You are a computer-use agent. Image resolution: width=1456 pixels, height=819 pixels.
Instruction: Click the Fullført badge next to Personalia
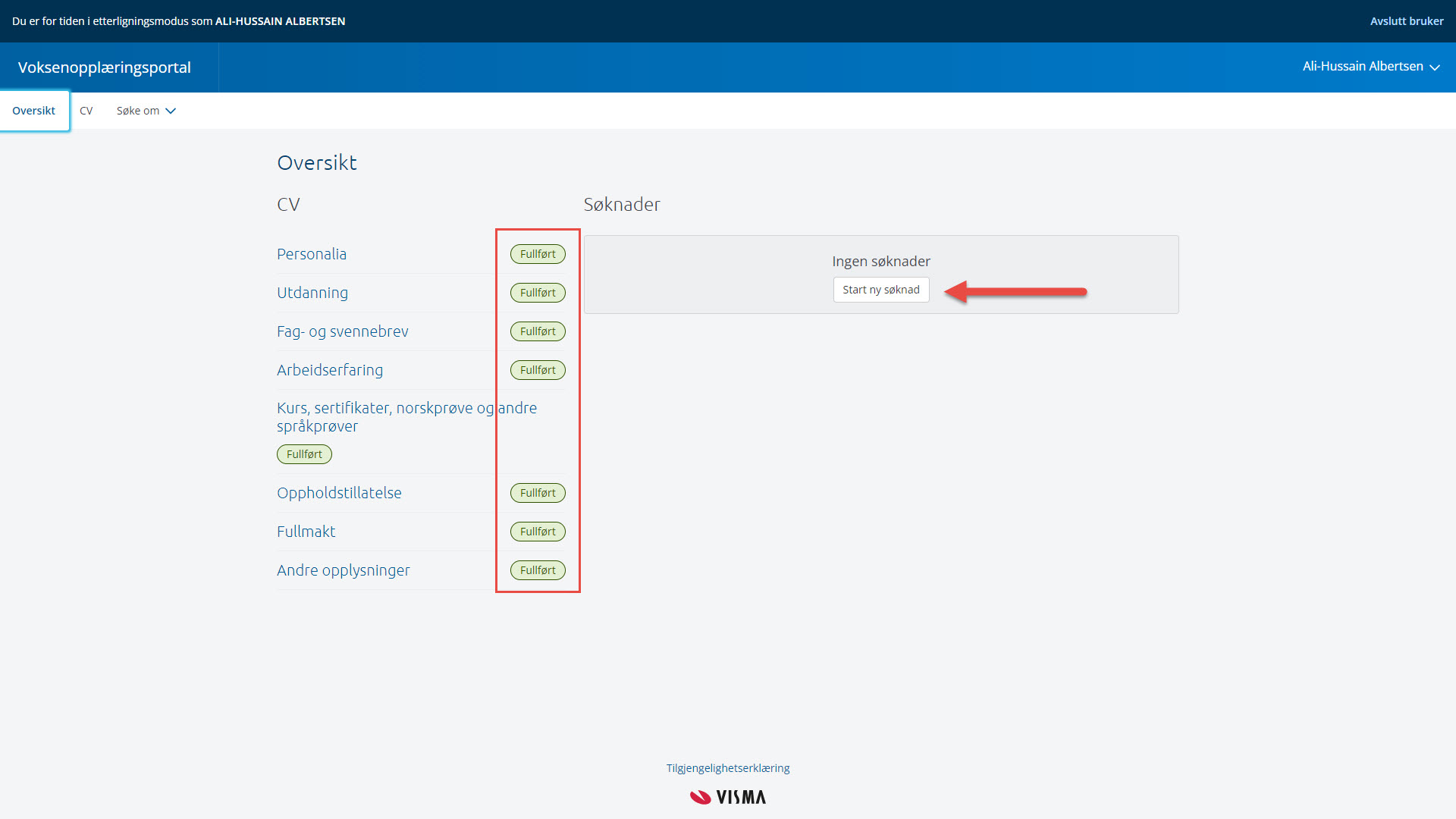[x=538, y=254]
